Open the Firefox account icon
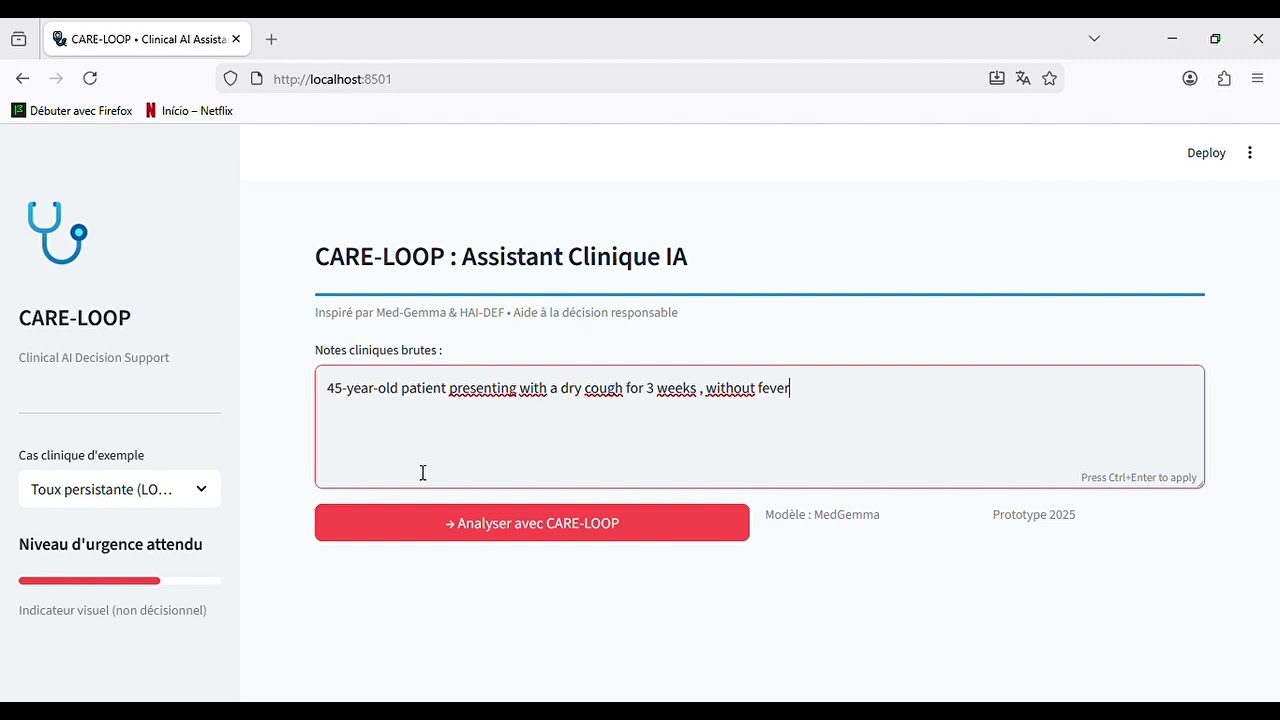Viewport: 1280px width, 720px height. click(x=1190, y=79)
